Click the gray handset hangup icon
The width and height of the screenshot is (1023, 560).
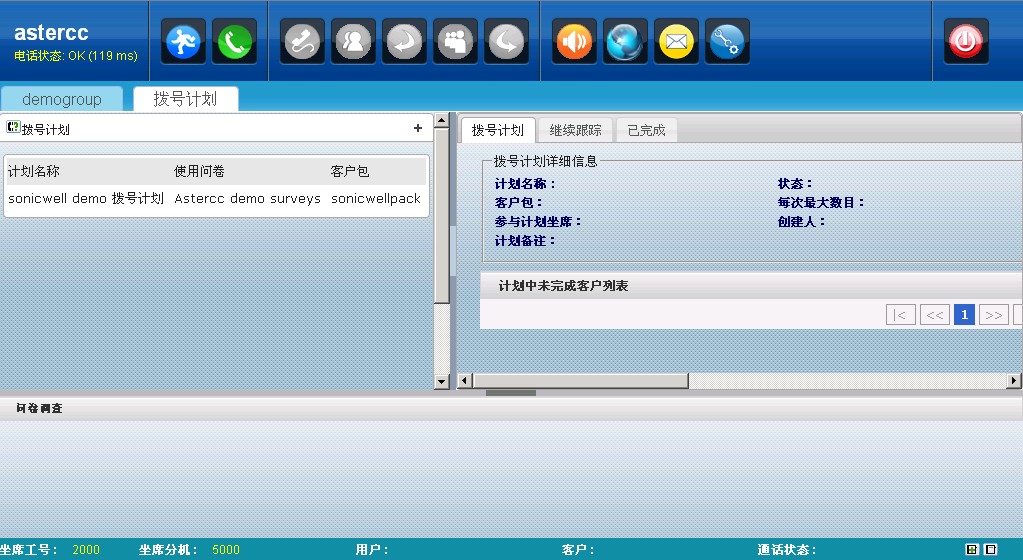(302, 42)
